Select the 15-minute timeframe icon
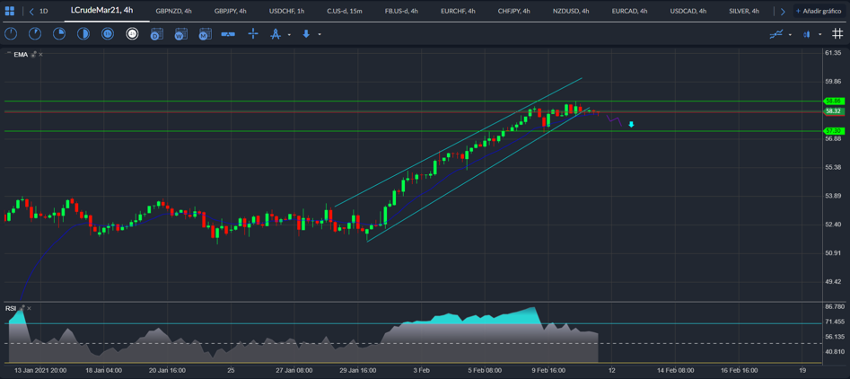The height and width of the screenshot is (380, 850). pos(59,34)
